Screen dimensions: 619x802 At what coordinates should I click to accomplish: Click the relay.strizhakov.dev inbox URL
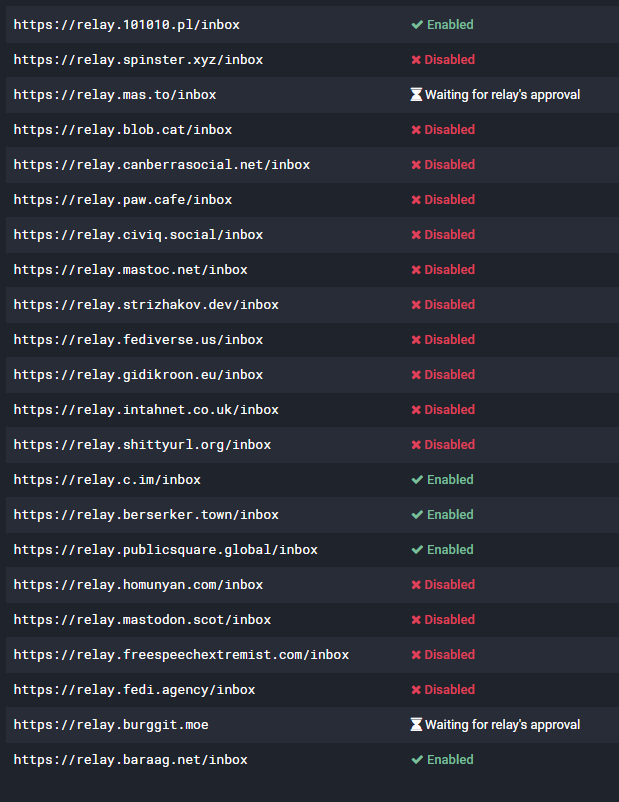point(146,305)
